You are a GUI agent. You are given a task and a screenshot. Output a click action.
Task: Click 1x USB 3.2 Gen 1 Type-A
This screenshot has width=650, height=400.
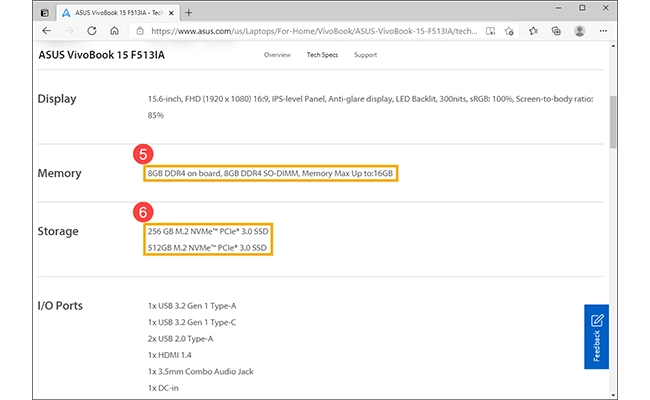pos(192,306)
